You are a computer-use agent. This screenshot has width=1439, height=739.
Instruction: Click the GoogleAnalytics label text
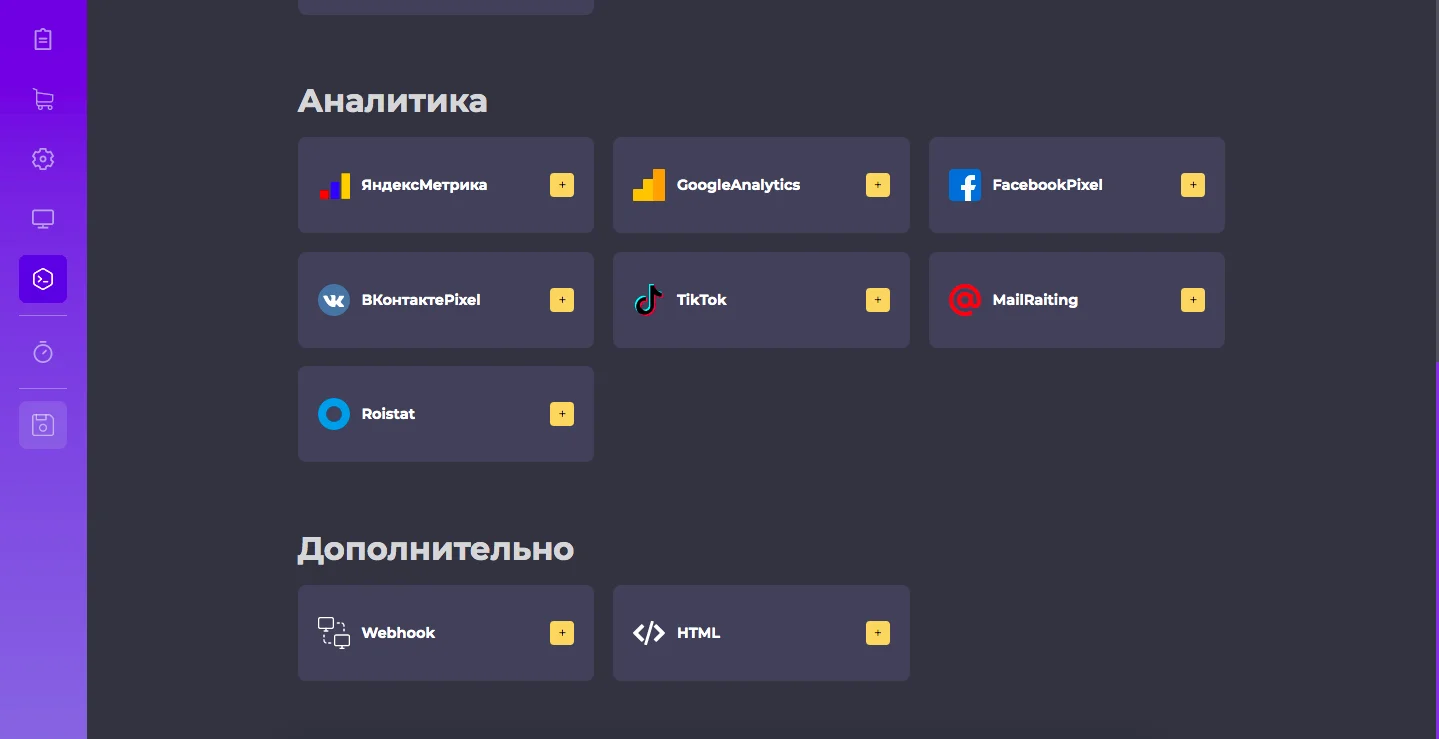coord(739,185)
